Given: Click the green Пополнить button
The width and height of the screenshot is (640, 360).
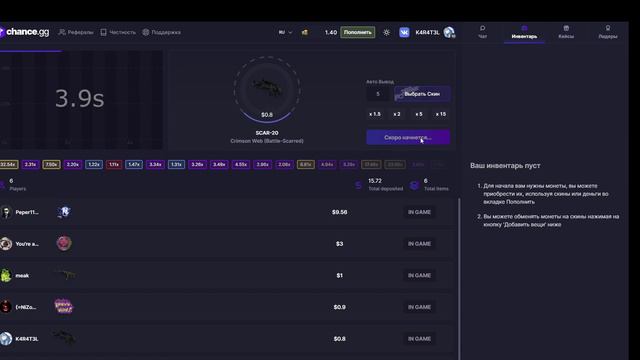Looking at the screenshot, I should pos(358,32).
